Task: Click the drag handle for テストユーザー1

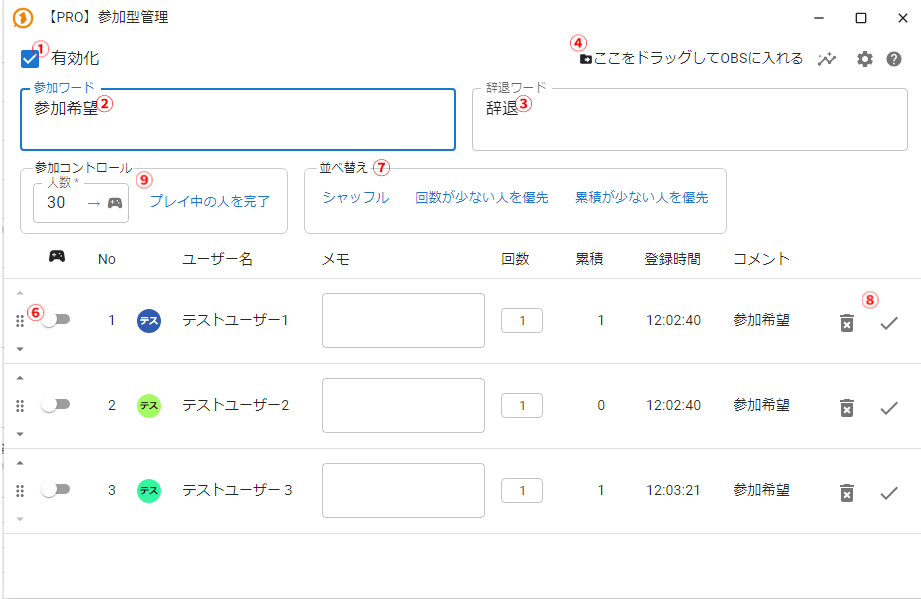Action: coord(20,321)
